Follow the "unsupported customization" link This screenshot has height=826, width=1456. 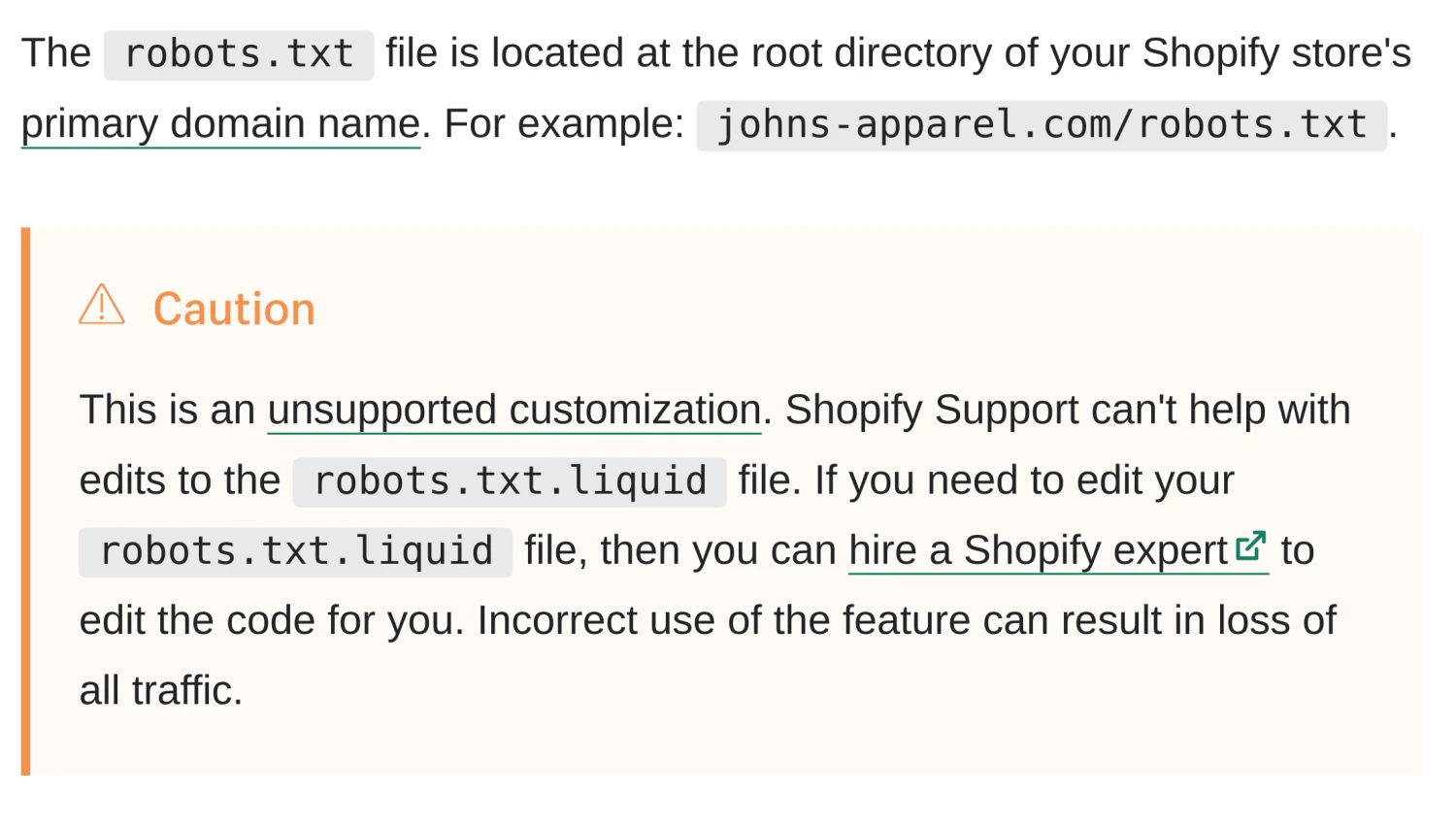(513, 410)
